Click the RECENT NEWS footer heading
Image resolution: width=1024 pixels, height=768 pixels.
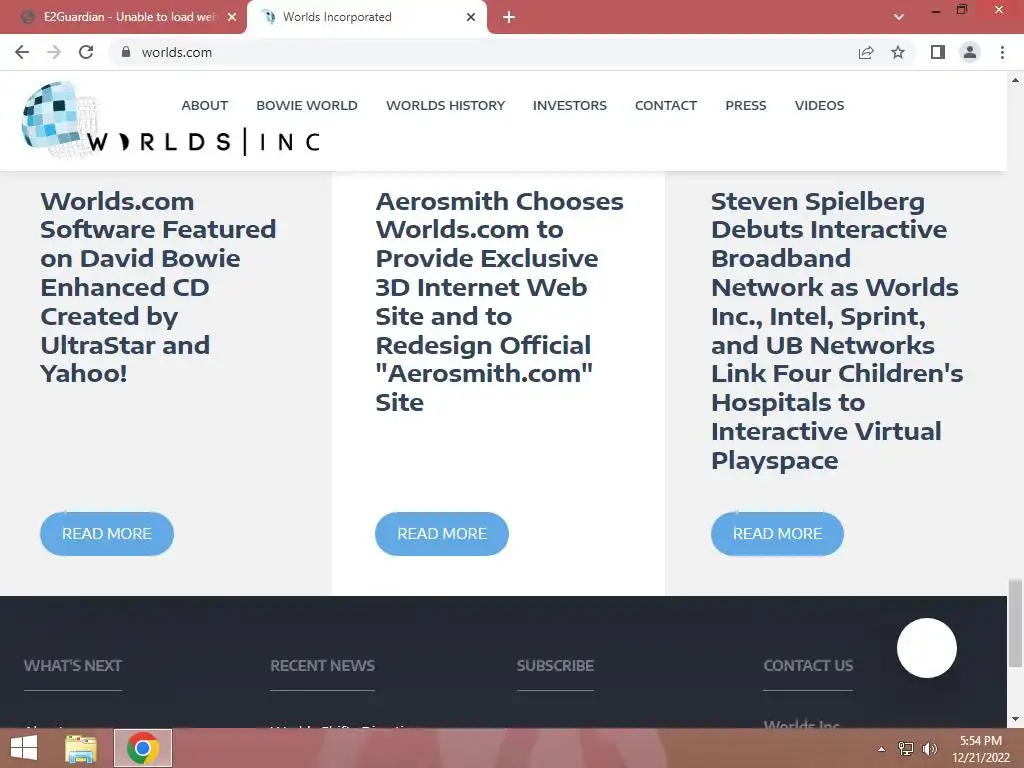(323, 665)
